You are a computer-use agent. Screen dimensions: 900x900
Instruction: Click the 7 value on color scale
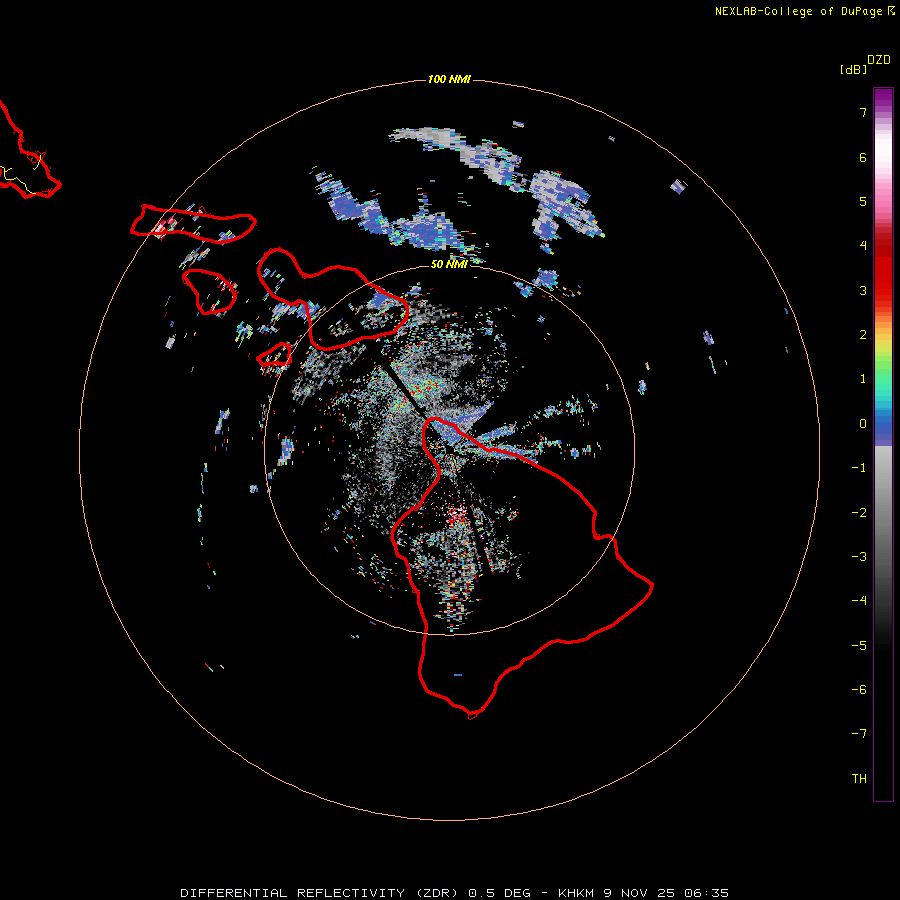coord(863,112)
